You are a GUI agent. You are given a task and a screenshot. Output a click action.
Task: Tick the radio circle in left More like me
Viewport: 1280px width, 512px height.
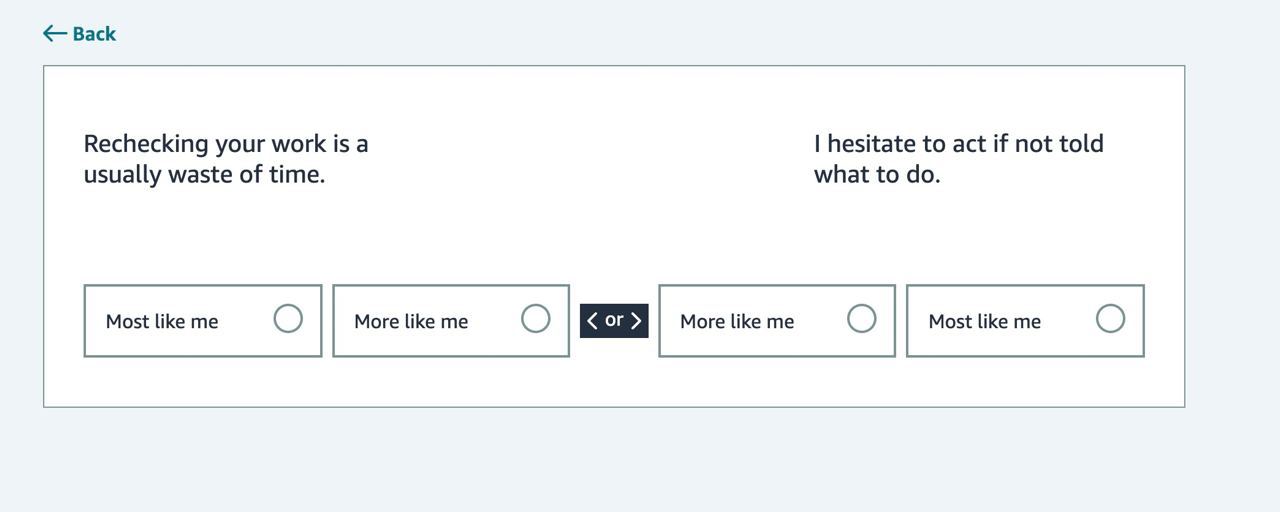[536, 319]
